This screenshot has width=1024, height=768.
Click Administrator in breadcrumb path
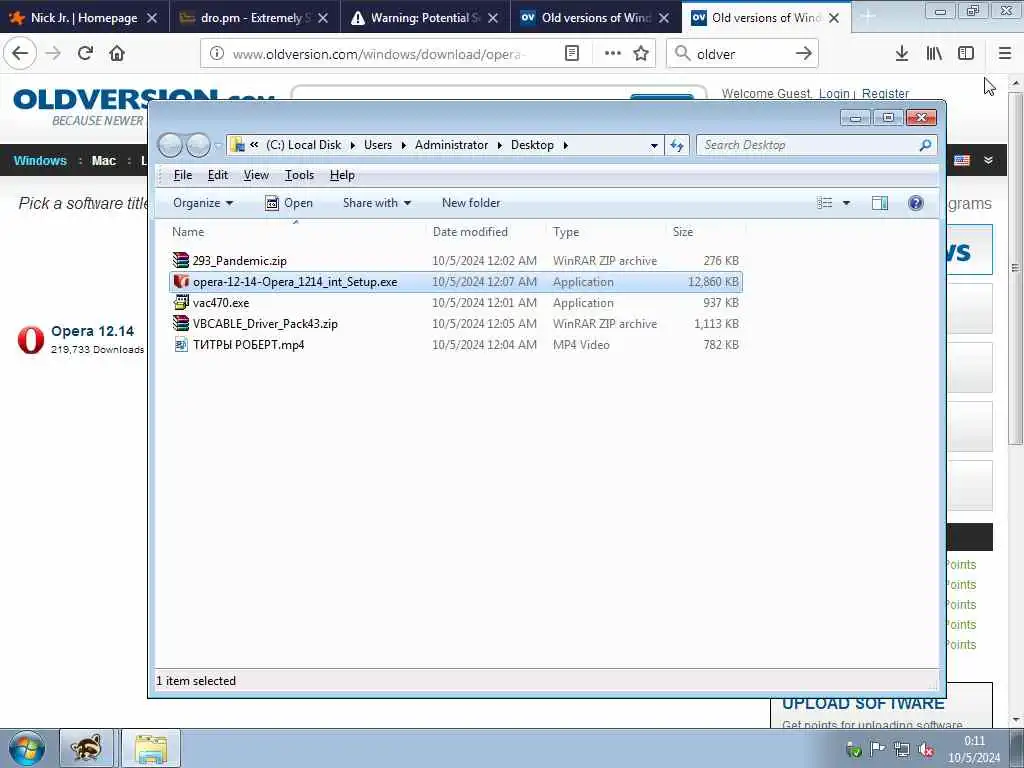[451, 145]
